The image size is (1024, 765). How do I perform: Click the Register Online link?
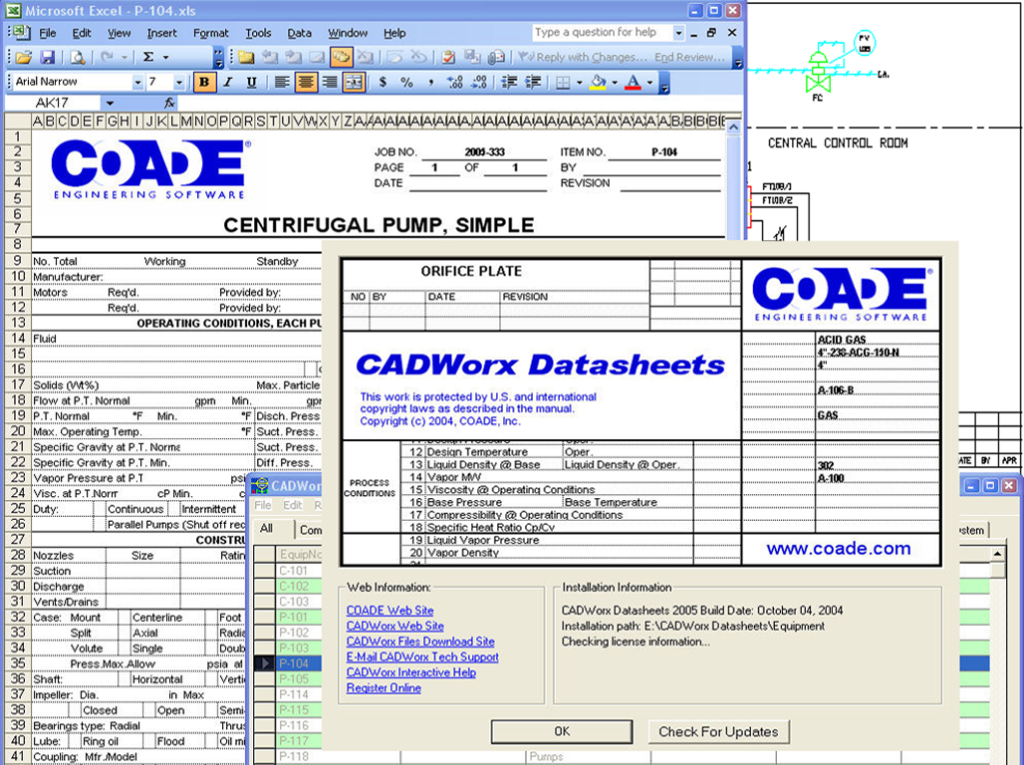[383, 688]
